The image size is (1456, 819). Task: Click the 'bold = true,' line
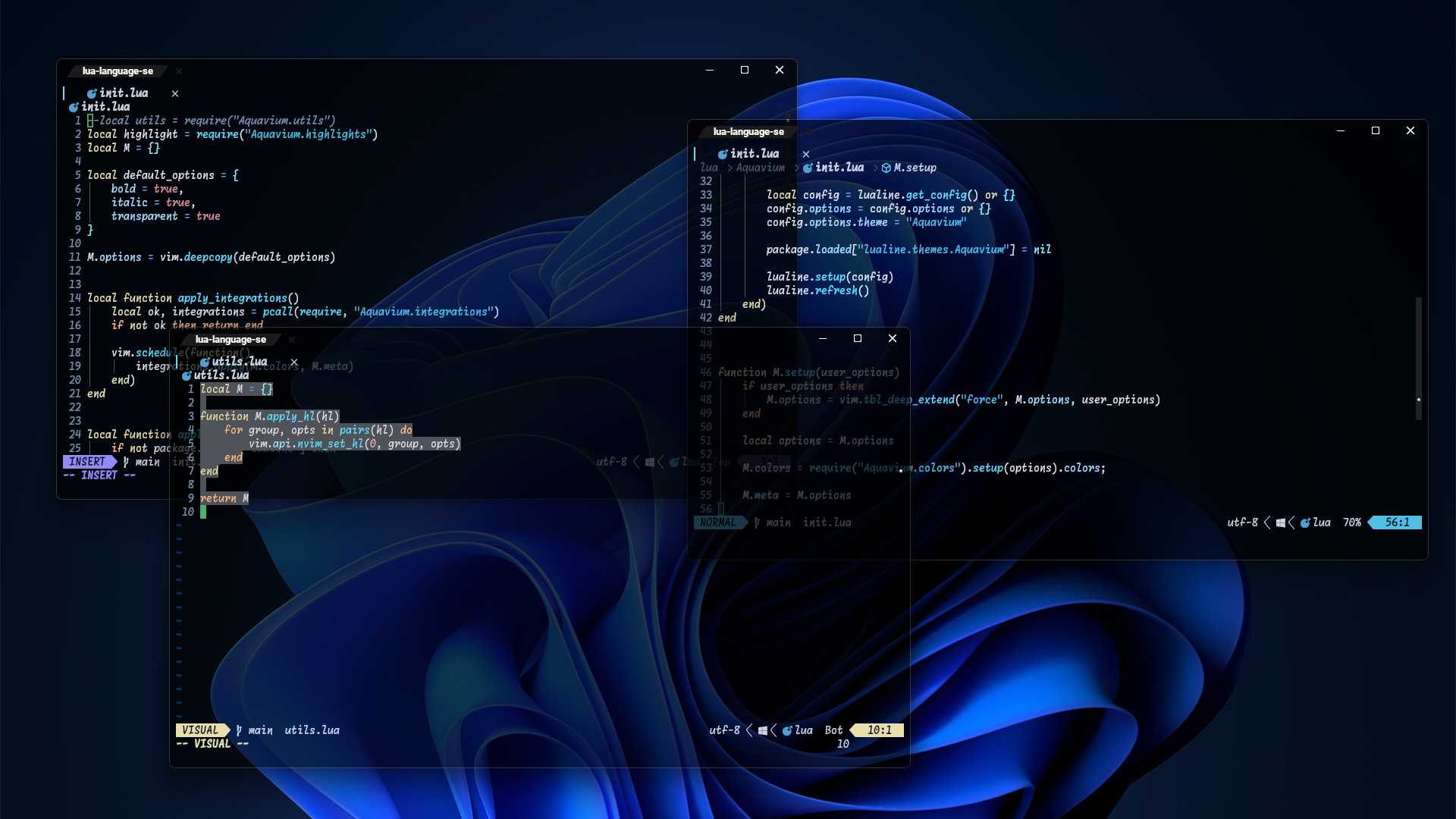148,189
